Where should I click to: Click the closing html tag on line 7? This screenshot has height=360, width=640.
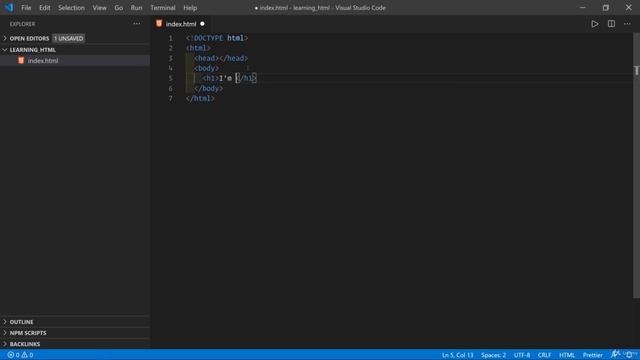pos(200,98)
